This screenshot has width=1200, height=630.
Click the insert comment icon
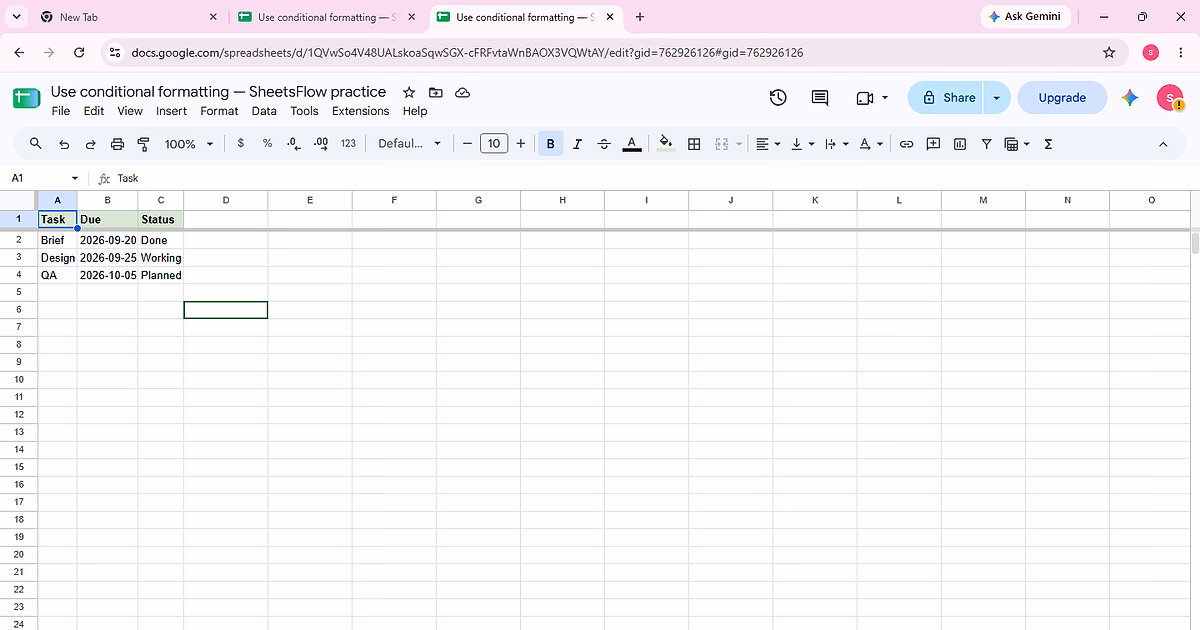tap(933, 144)
